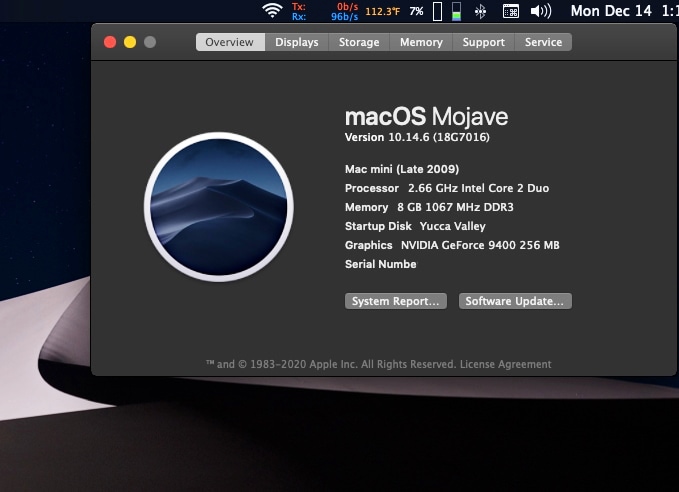Open the Service tab
Screen dimensions: 679x492
coord(543,42)
